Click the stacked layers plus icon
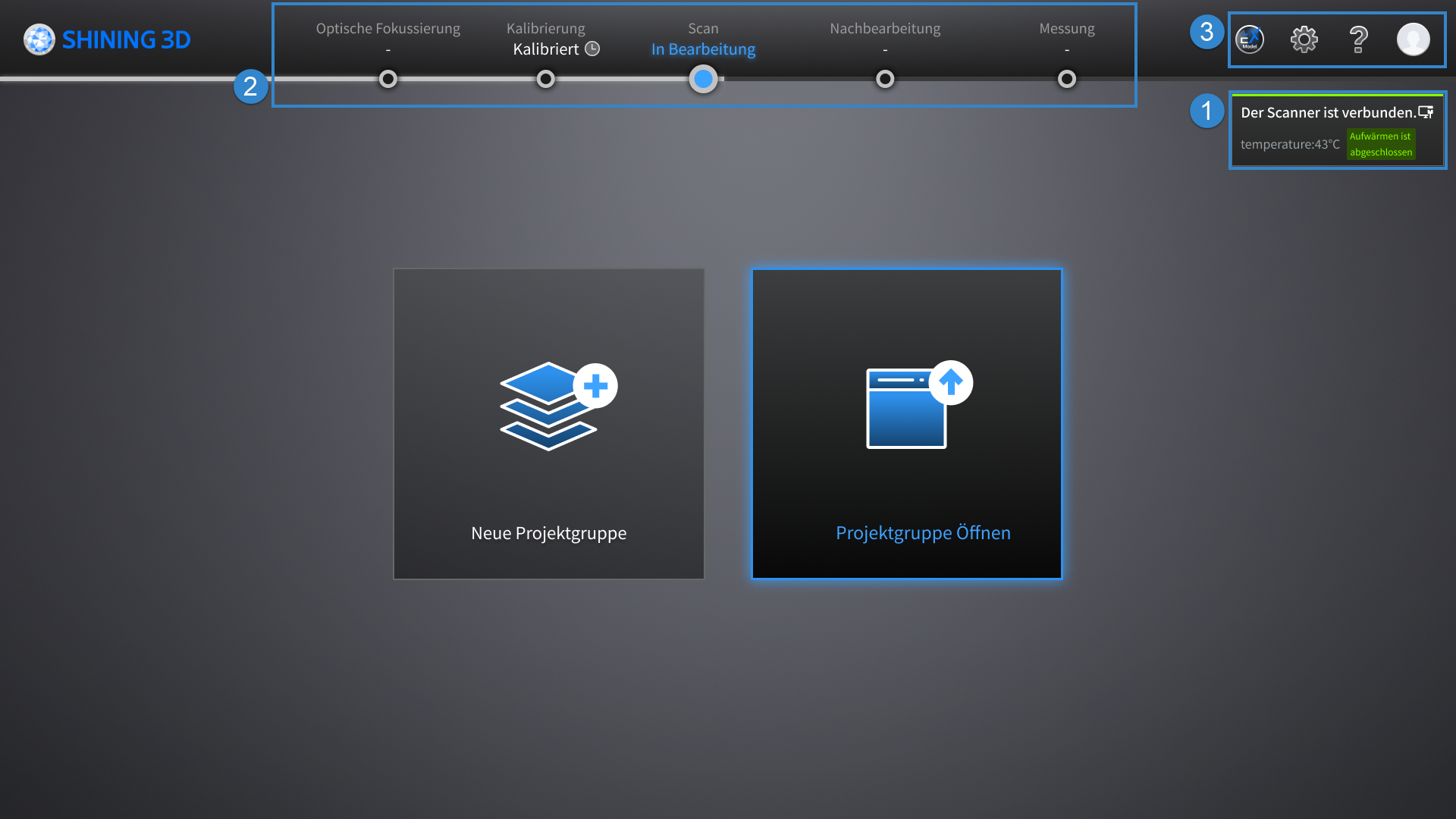Viewport: 1456px width, 819px height. 558,406
